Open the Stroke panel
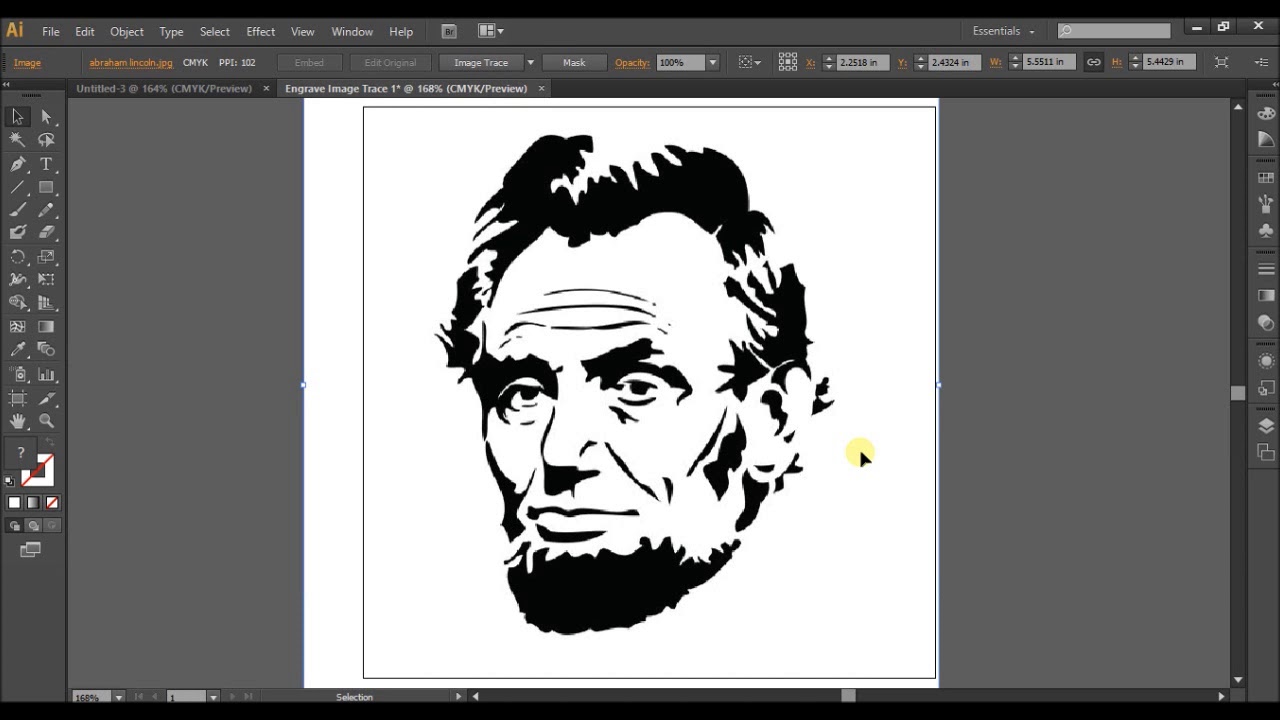This screenshot has height=720, width=1280. (1266, 269)
